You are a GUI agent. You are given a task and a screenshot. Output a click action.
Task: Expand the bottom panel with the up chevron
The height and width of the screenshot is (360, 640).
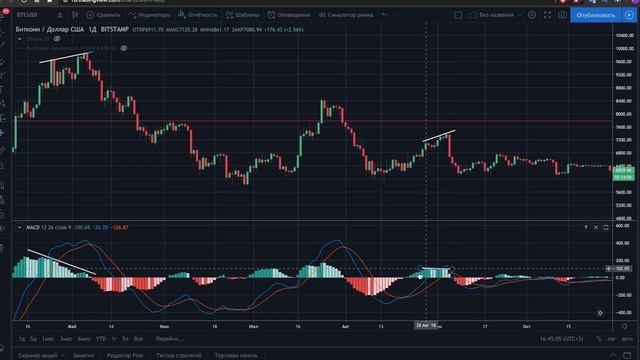click(x=613, y=355)
